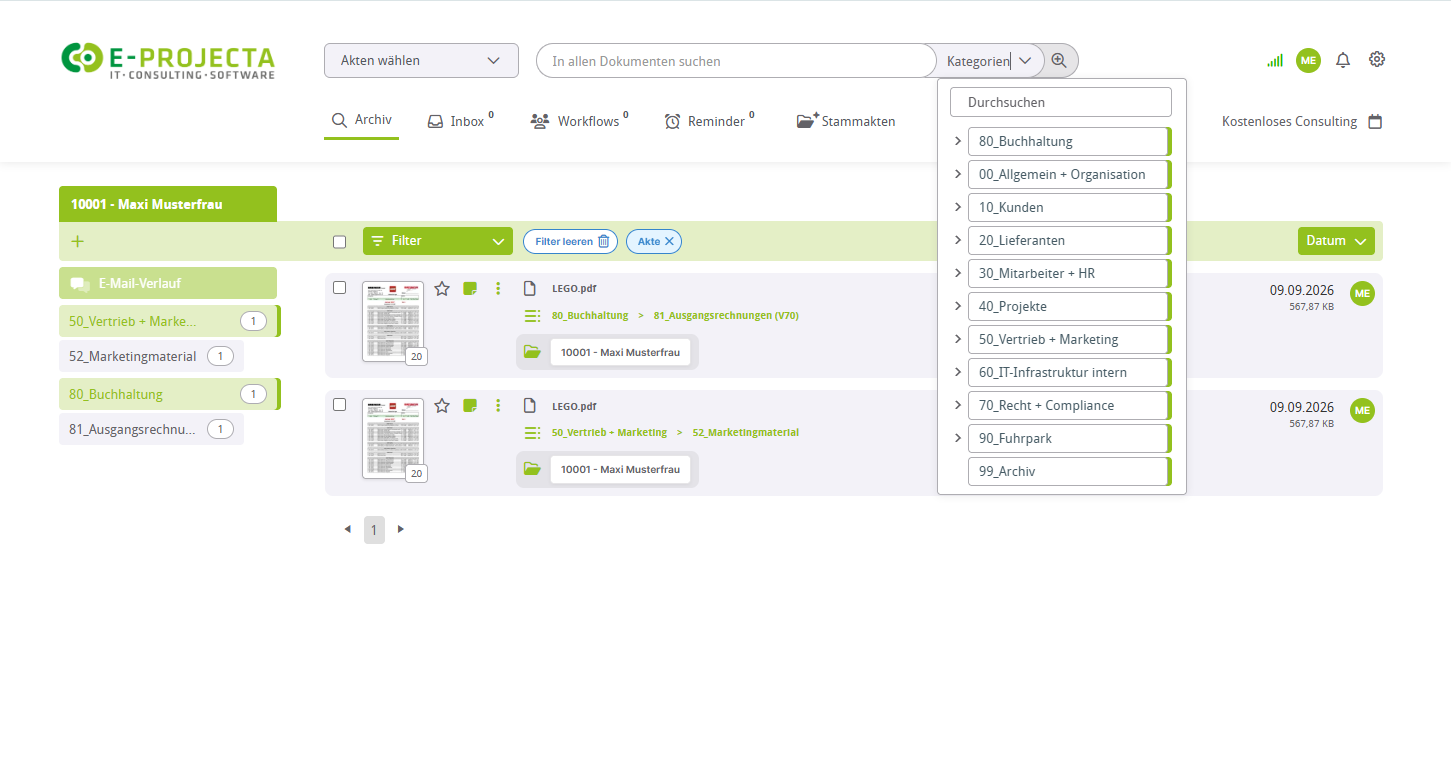This screenshot has width=1451, height=766.
Task: Open the green note icon of second document
Action: (470, 405)
